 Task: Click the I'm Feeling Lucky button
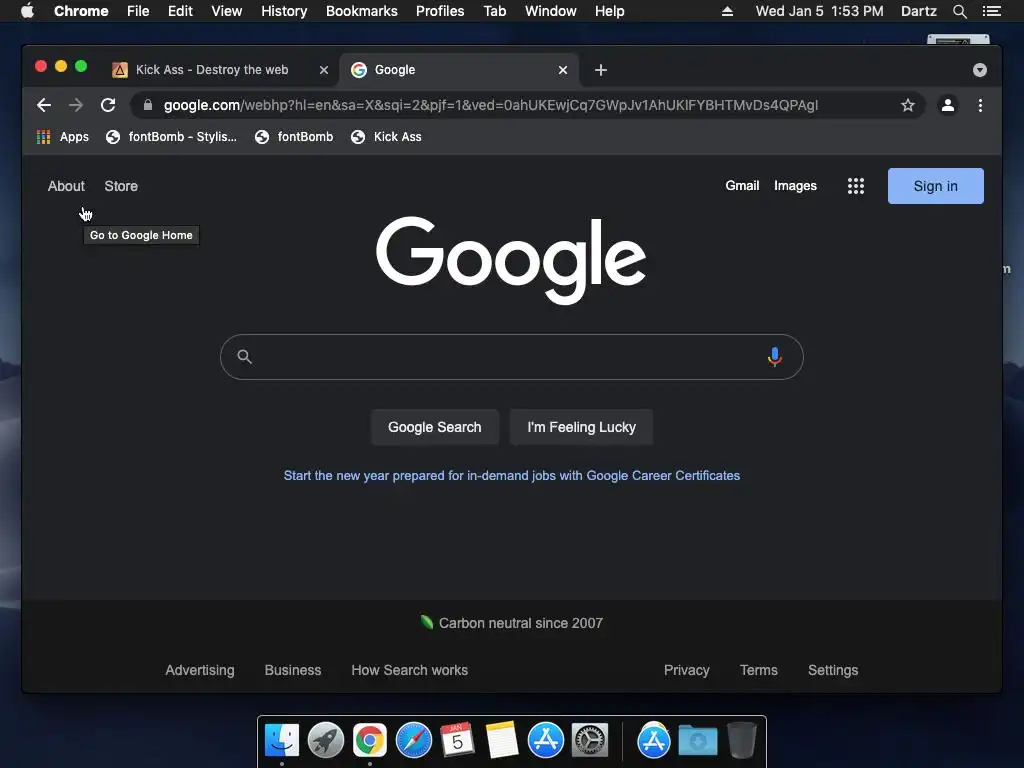tap(581, 427)
